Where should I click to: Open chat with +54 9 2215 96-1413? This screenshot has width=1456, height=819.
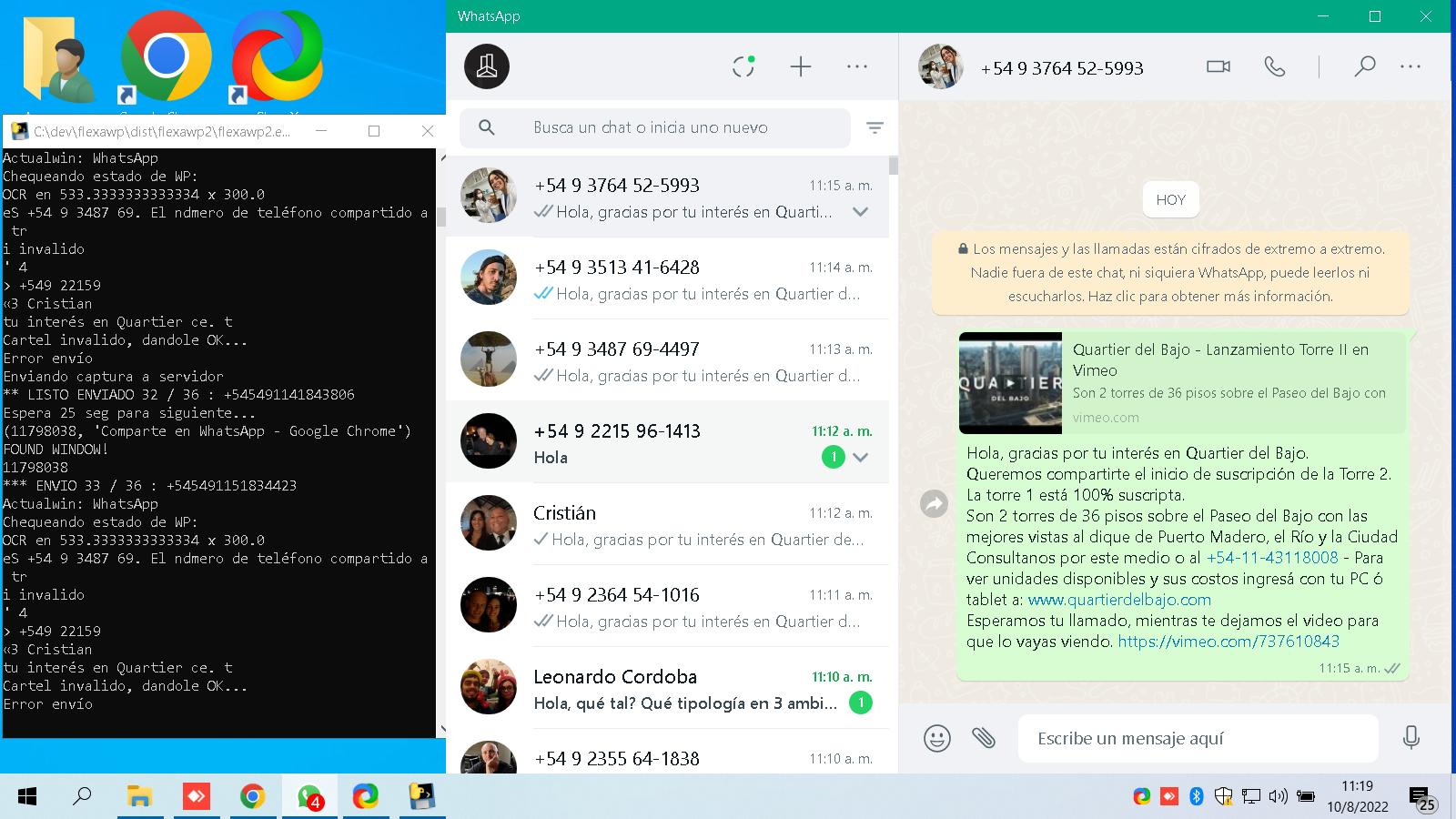point(667,443)
